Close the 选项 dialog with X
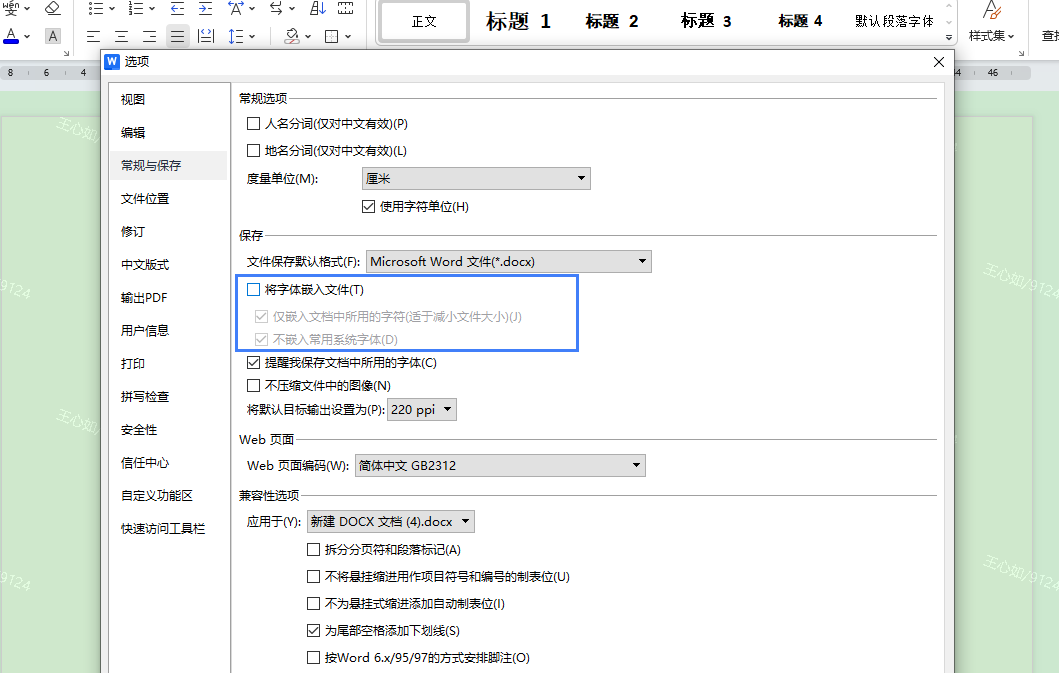Image resolution: width=1059 pixels, height=673 pixels. (x=938, y=62)
